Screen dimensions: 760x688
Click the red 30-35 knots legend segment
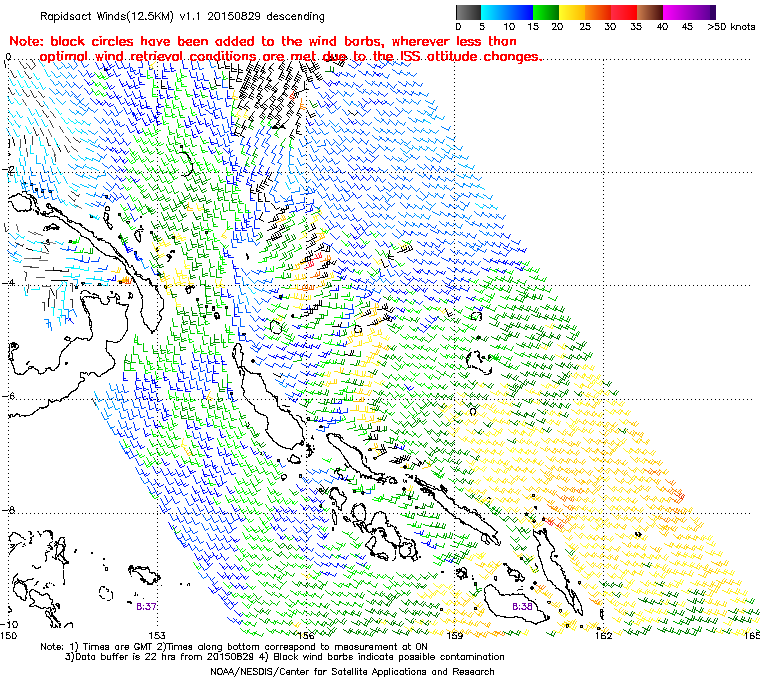coord(624,12)
